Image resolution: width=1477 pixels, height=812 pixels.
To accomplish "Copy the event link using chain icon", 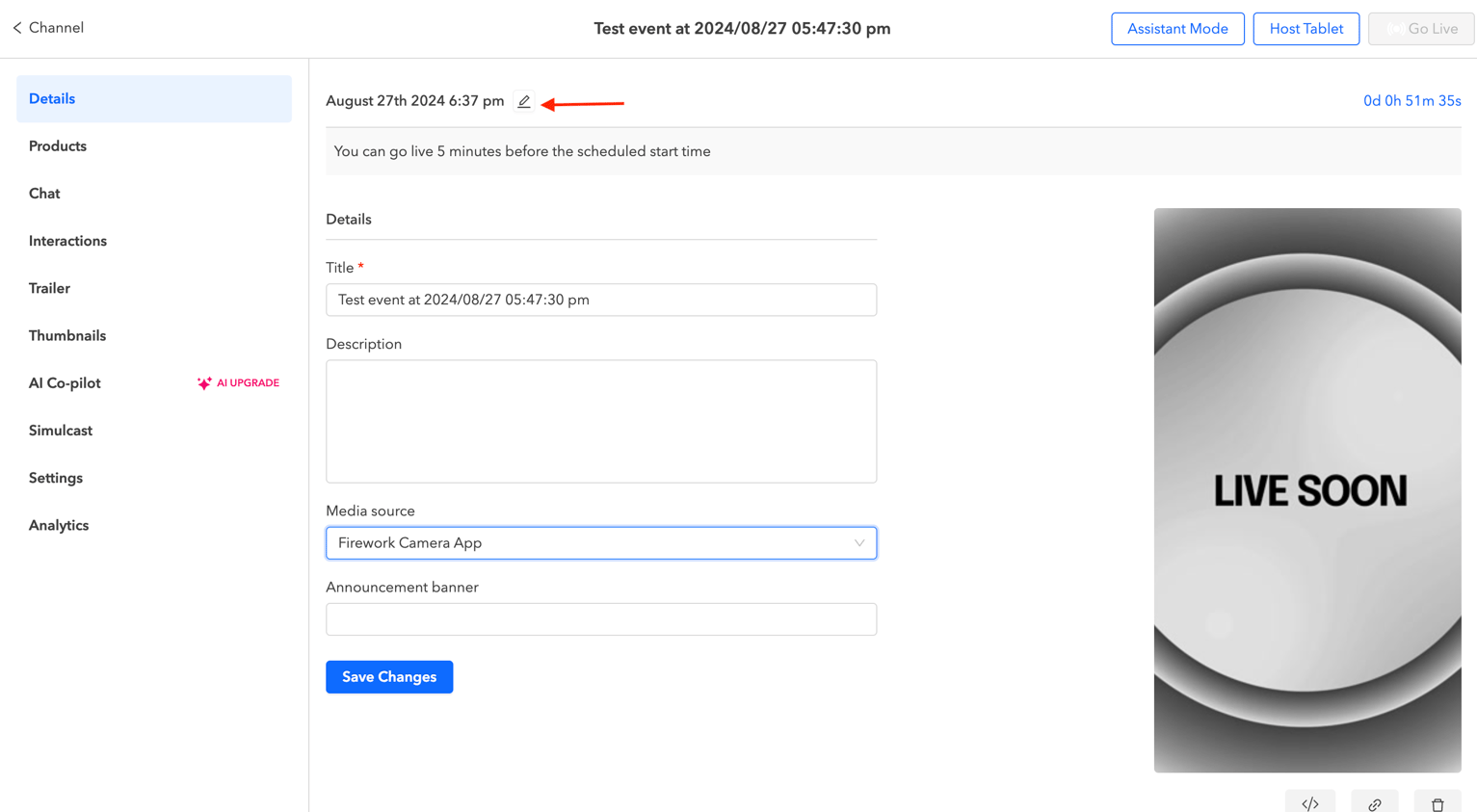I will pyautogui.click(x=1374, y=802).
